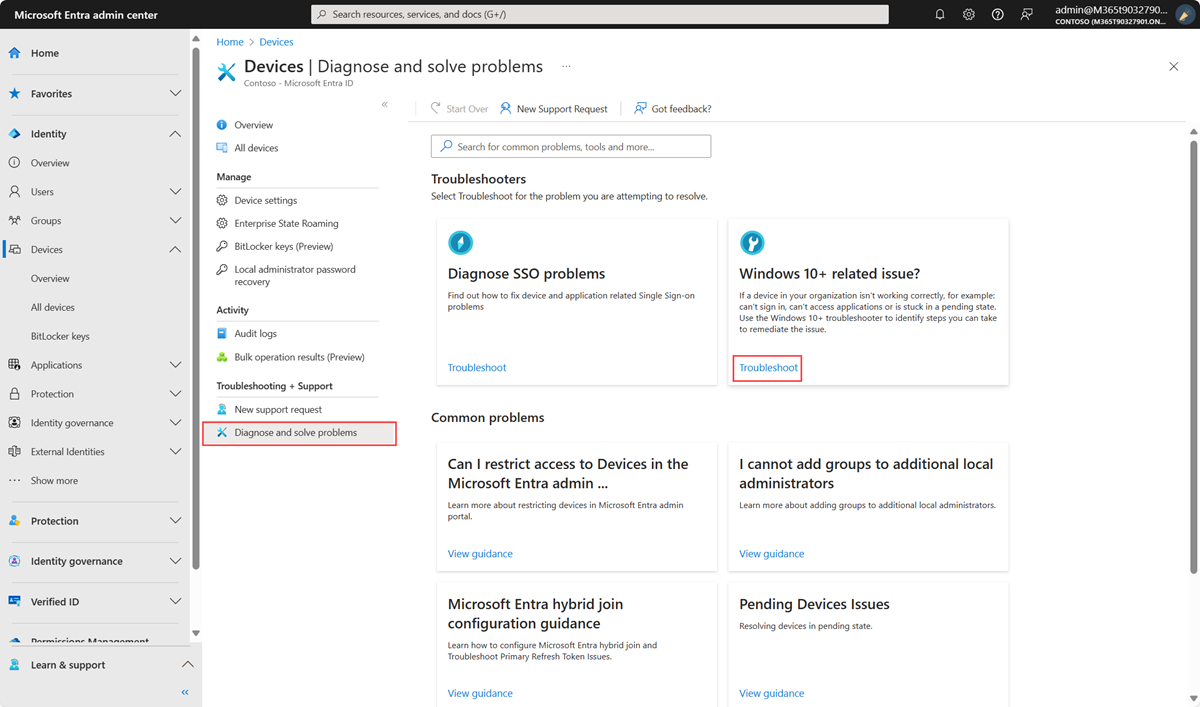Open help question mark icon
The width and height of the screenshot is (1200, 707).
998,15
